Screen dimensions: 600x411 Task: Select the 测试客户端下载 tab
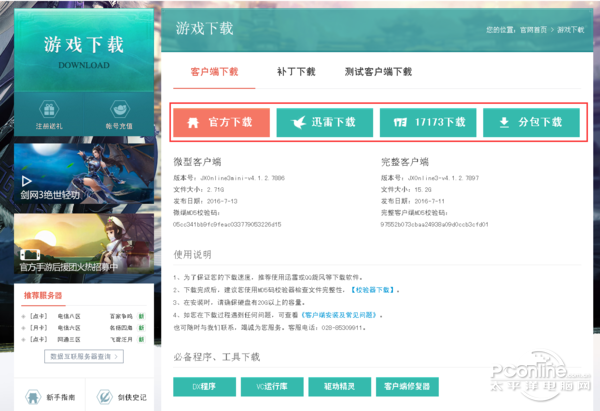pos(378,72)
